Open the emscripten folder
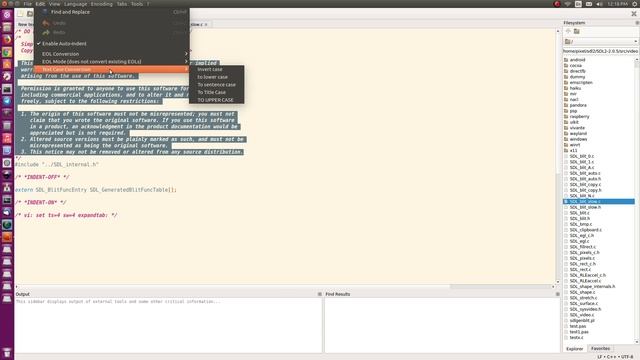 coord(581,82)
